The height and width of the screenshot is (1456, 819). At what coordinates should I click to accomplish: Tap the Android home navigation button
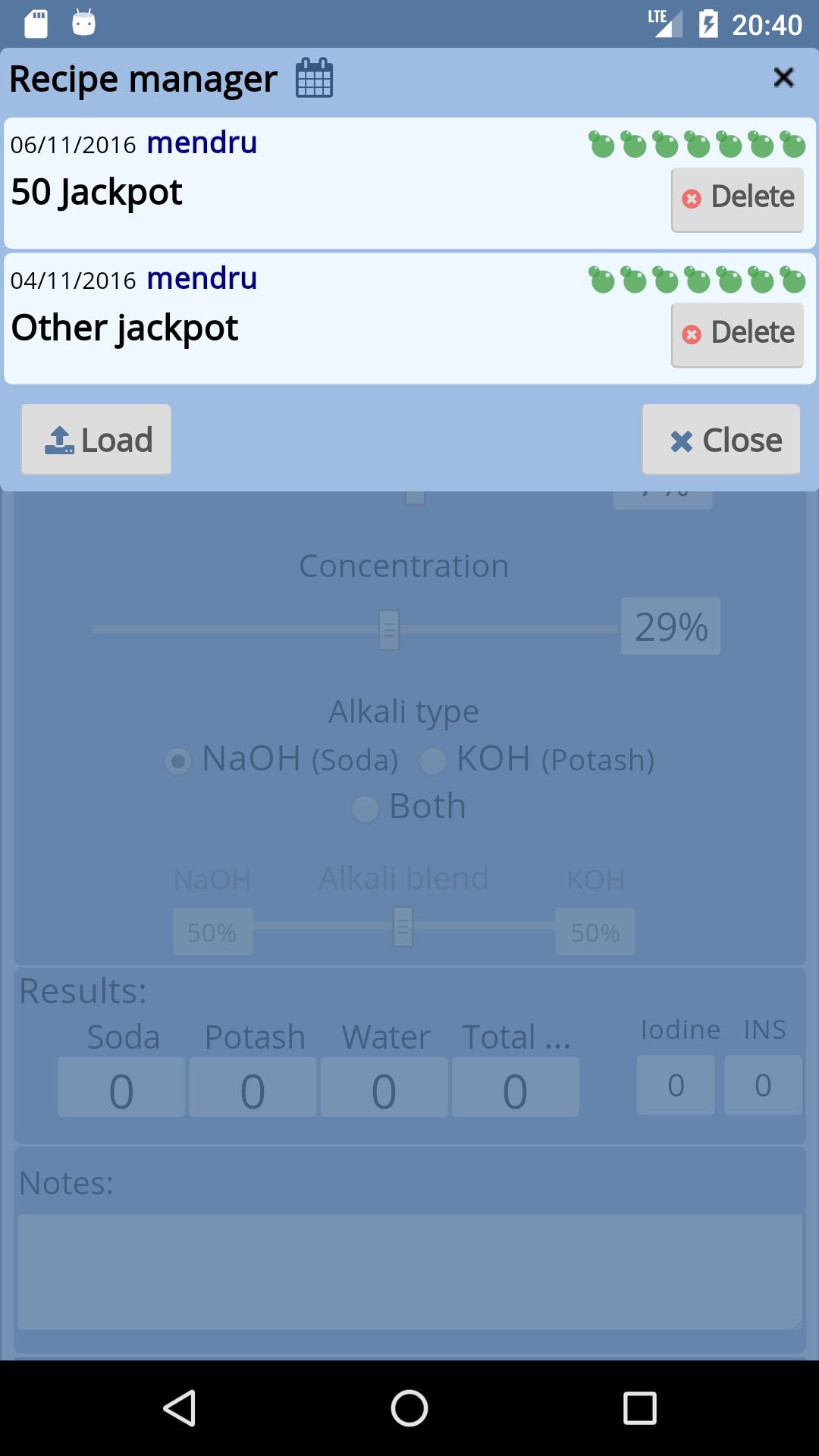point(409,1408)
